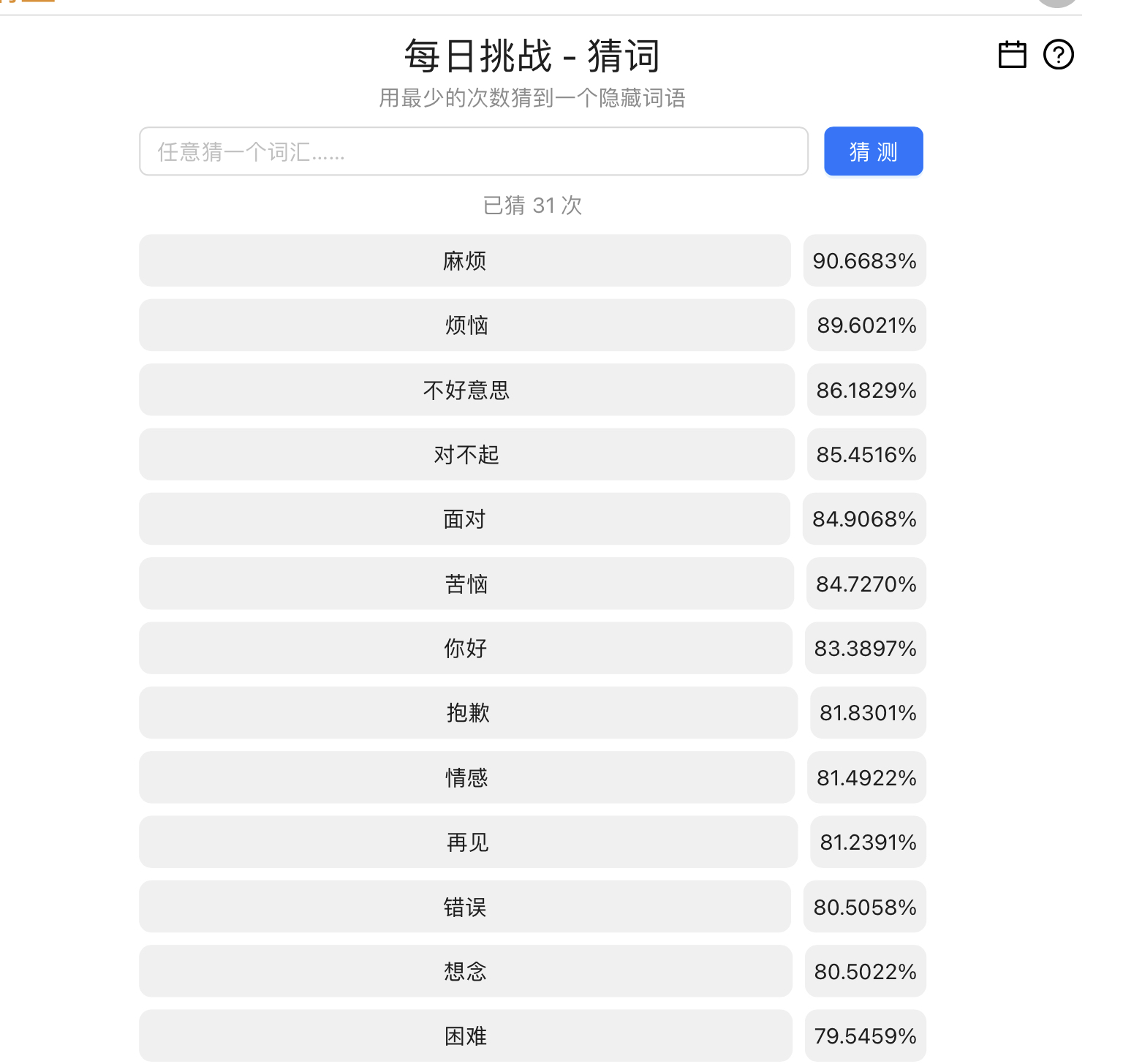Open the calendar icon for past challenges
The height and width of the screenshot is (1064, 1123).
click(1012, 55)
